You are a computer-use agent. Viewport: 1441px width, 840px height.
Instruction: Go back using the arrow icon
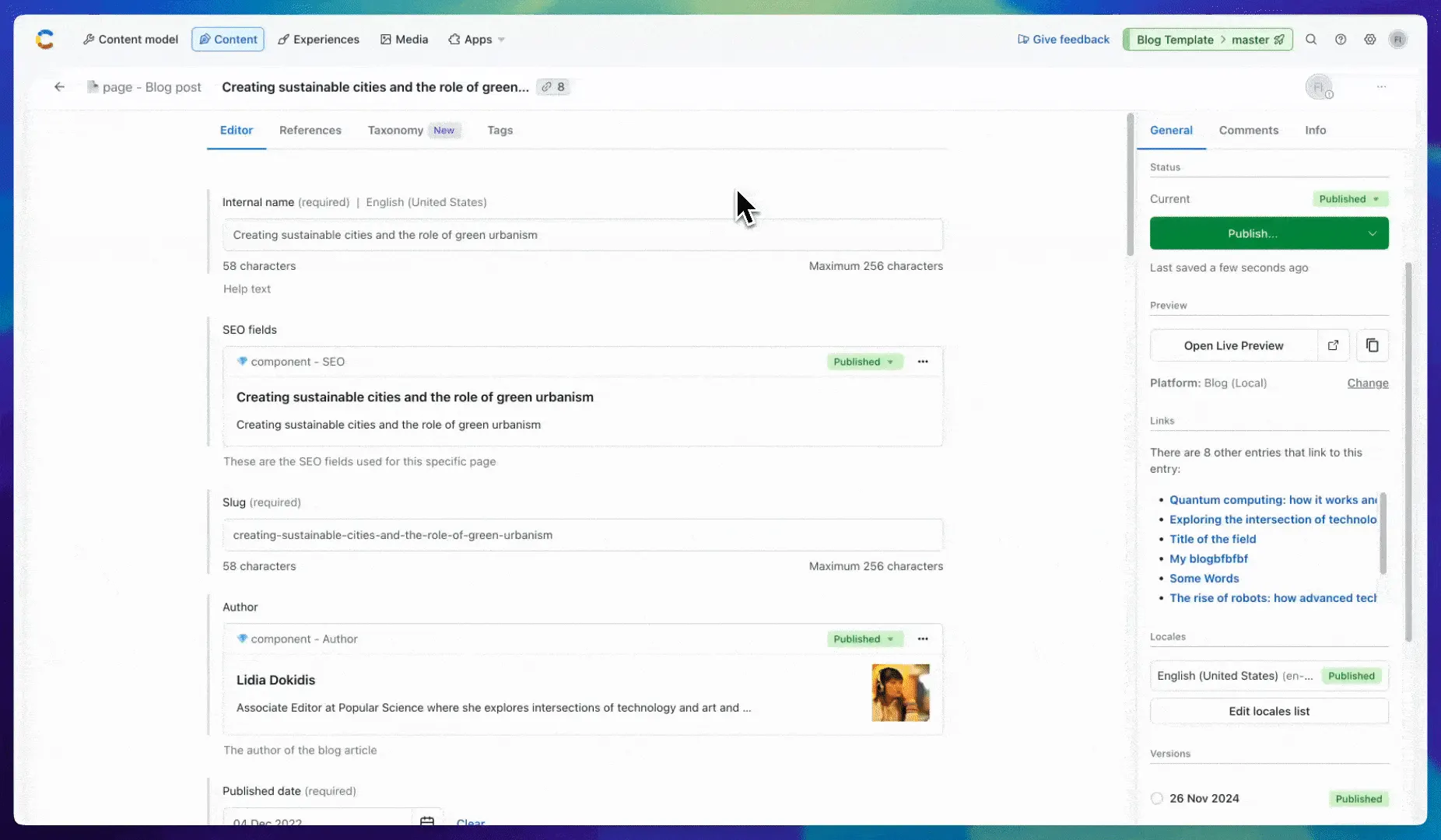click(x=59, y=86)
